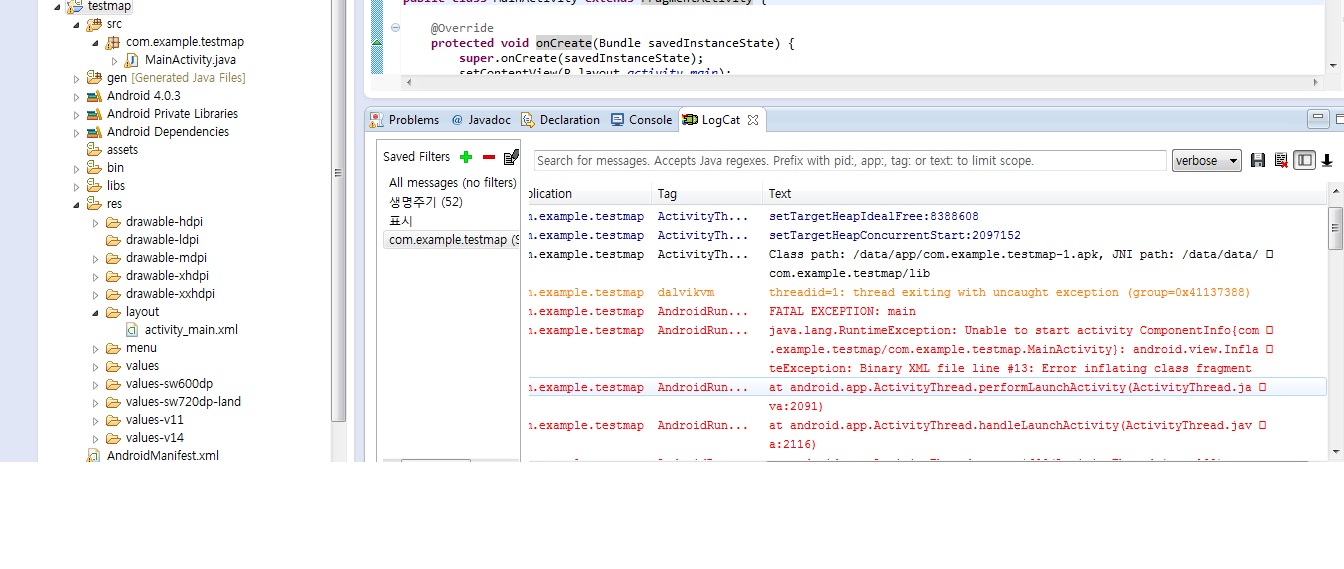Click the libs folder icon
The width and height of the screenshot is (1344, 569).
pos(94,186)
